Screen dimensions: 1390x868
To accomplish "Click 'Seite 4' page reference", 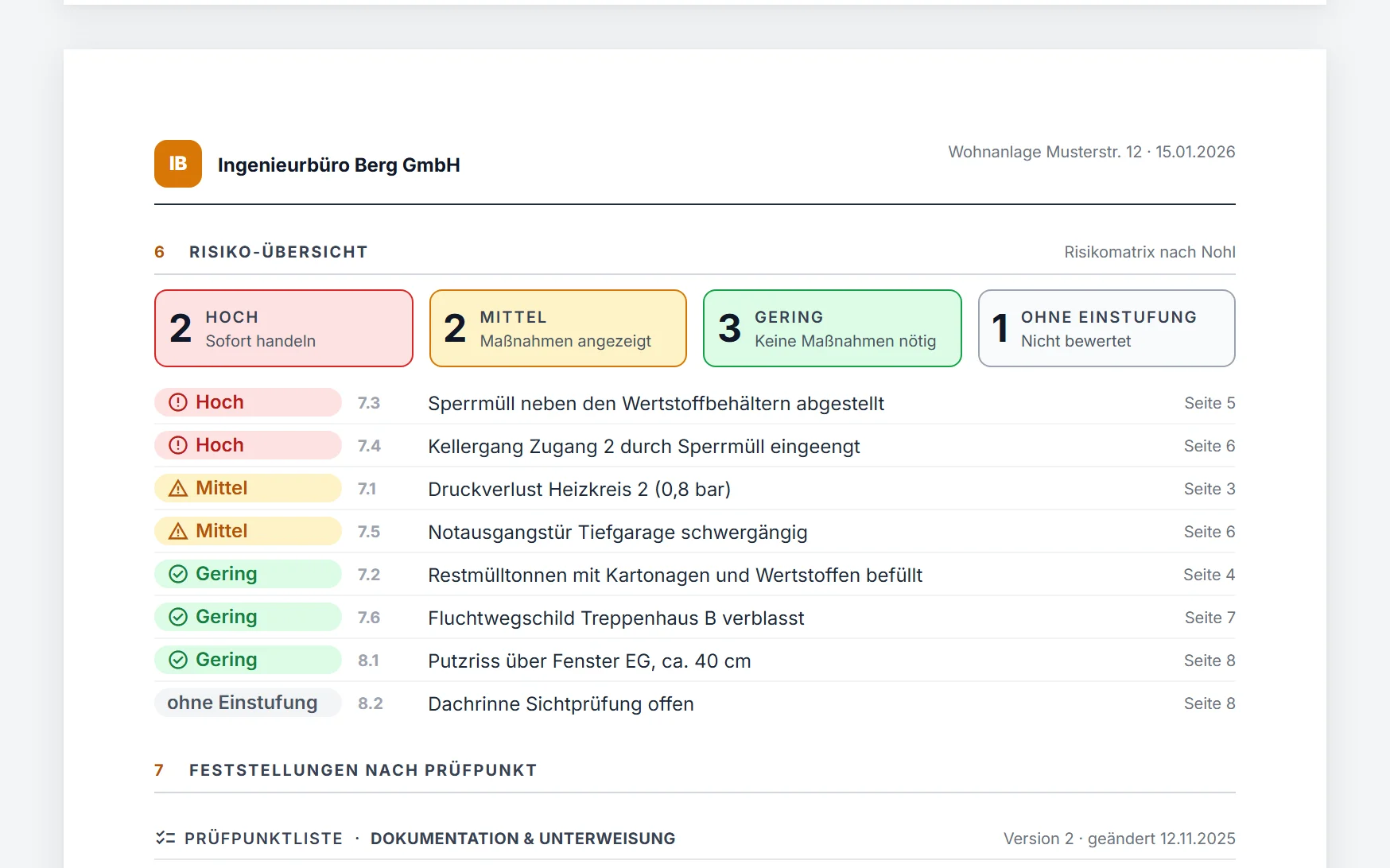I will click(1209, 575).
